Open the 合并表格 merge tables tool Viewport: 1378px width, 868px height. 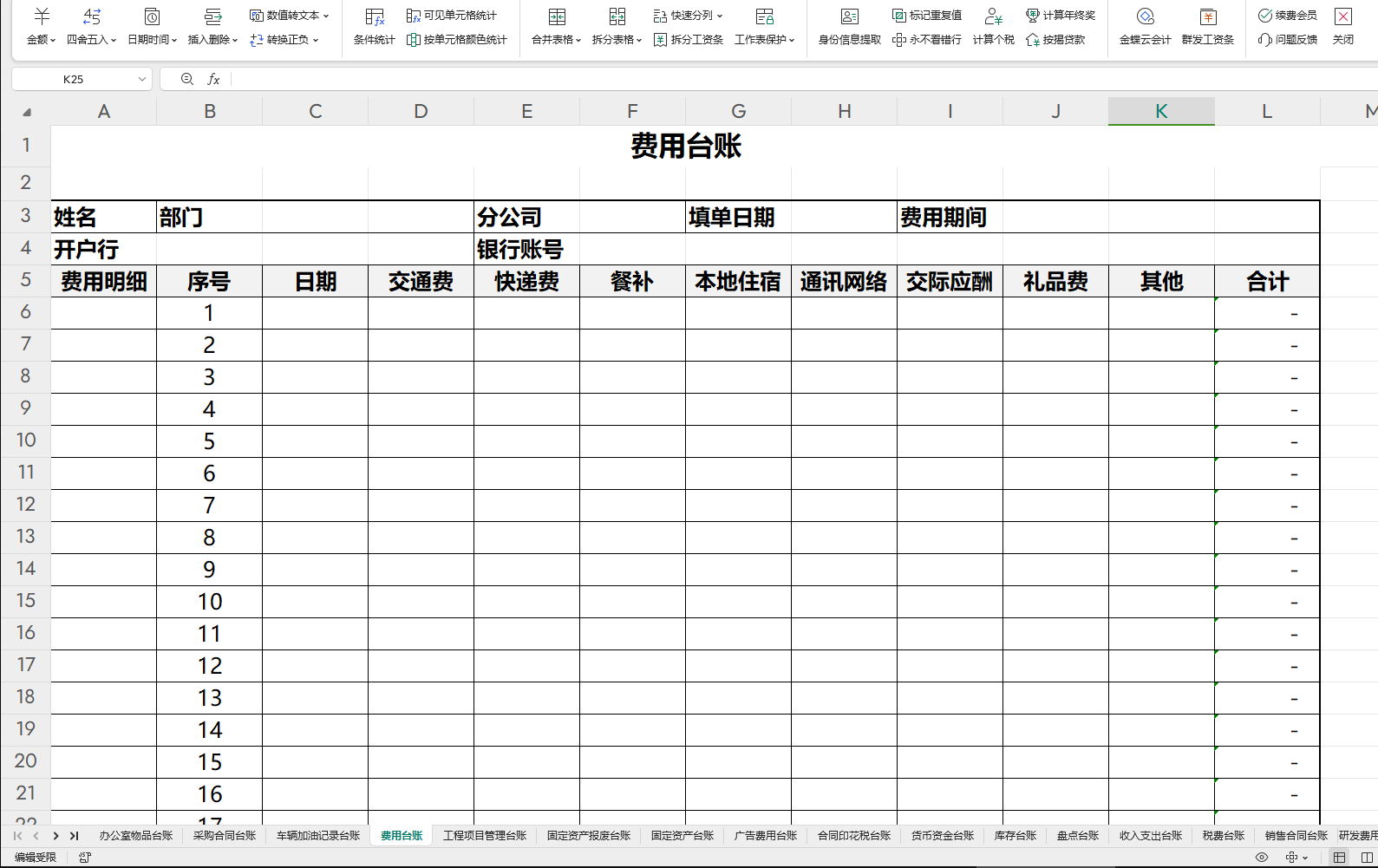click(556, 26)
